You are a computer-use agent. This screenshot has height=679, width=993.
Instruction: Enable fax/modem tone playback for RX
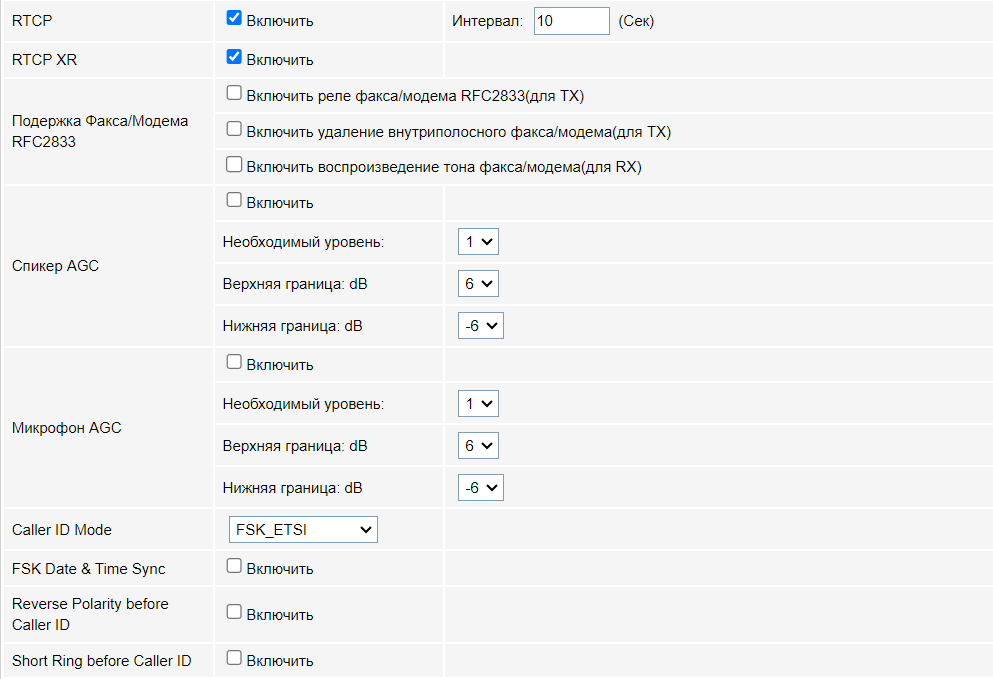point(235,165)
